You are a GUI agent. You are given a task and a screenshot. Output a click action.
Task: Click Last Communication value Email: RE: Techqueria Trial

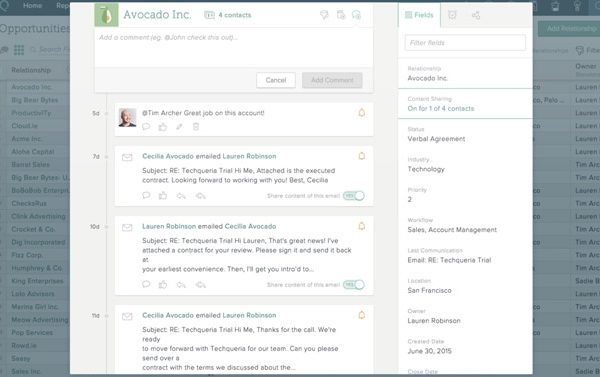(x=449, y=260)
